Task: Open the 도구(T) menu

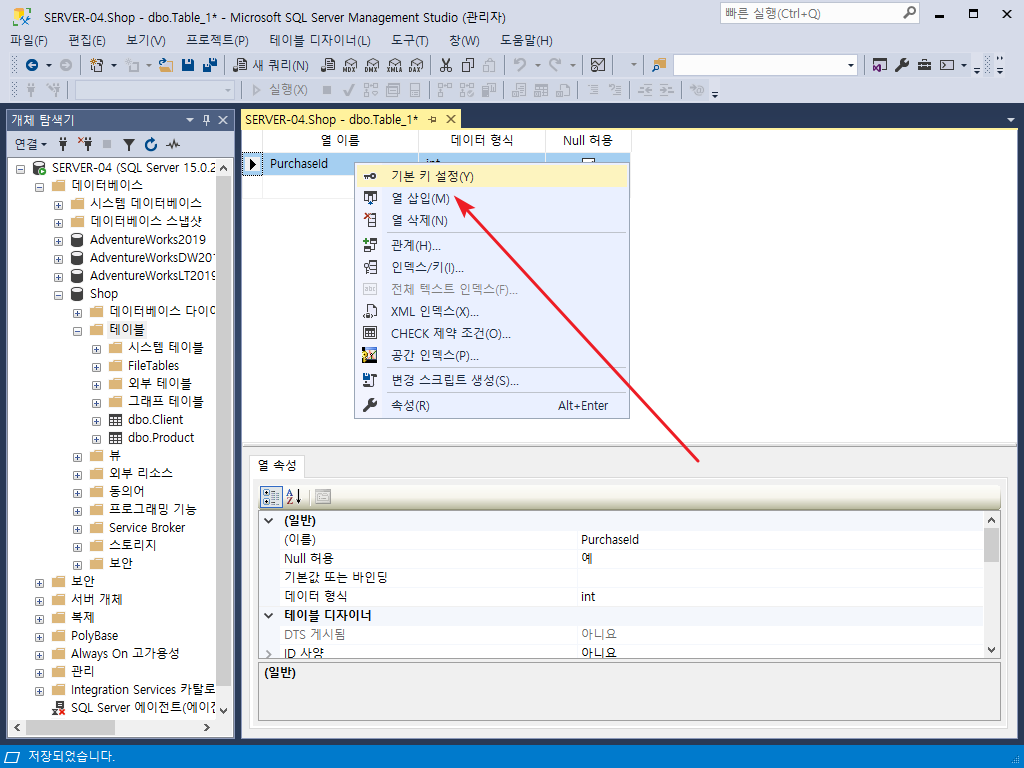Action: point(409,40)
